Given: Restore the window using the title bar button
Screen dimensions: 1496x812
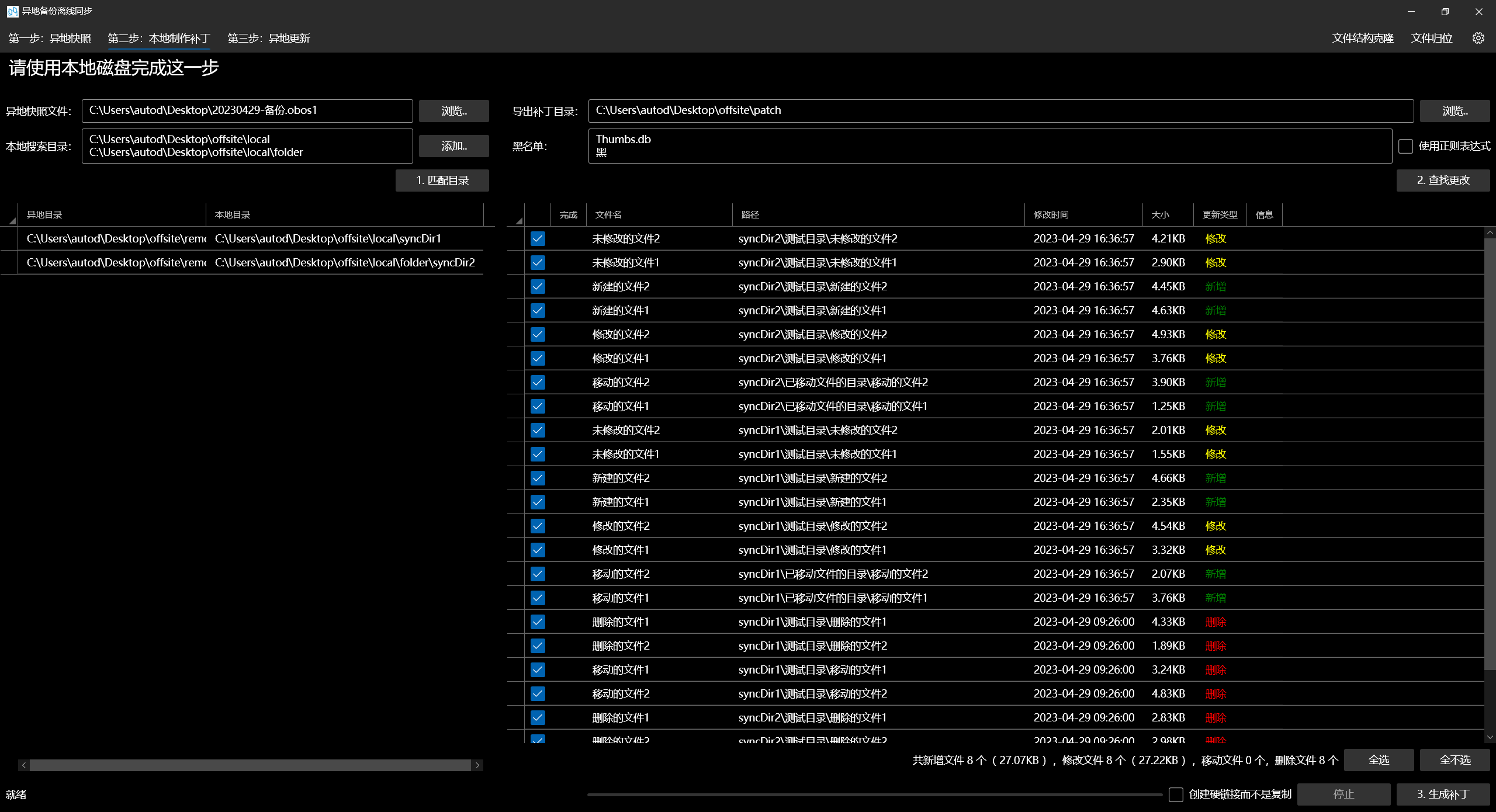Looking at the screenshot, I should pyautogui.click(x=1445, y=11).
